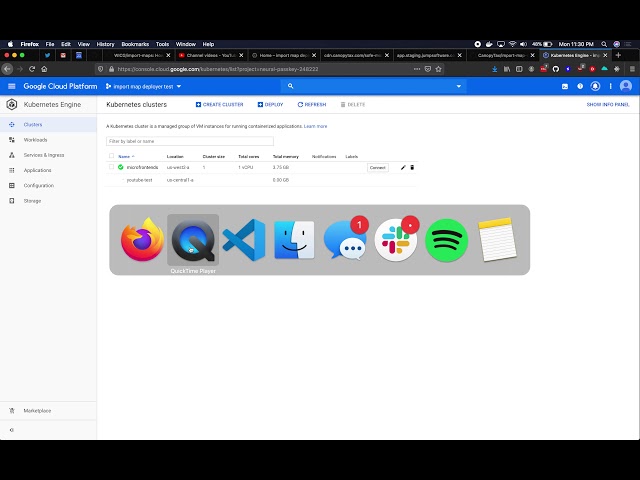The width and height of the screenshot is (640, 480).
Task: Expand the search bar dropdown arrow
Action: [x=459, y=86]
